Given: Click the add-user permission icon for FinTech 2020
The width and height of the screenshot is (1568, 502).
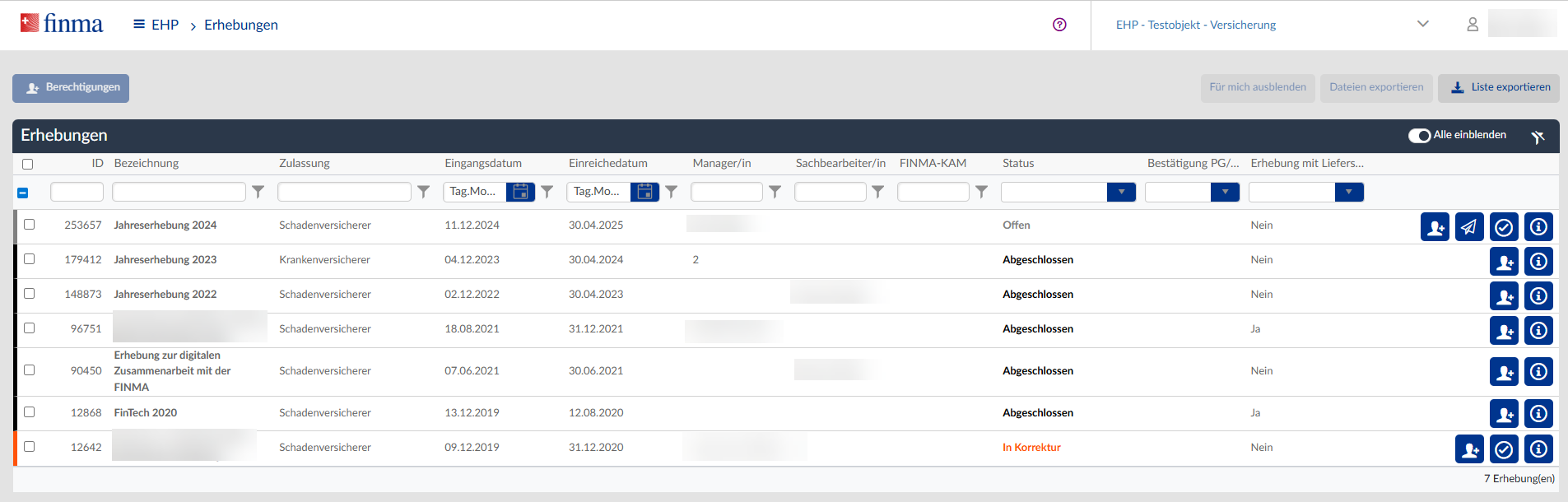Looking at the screenshot, I should 1504,414.
